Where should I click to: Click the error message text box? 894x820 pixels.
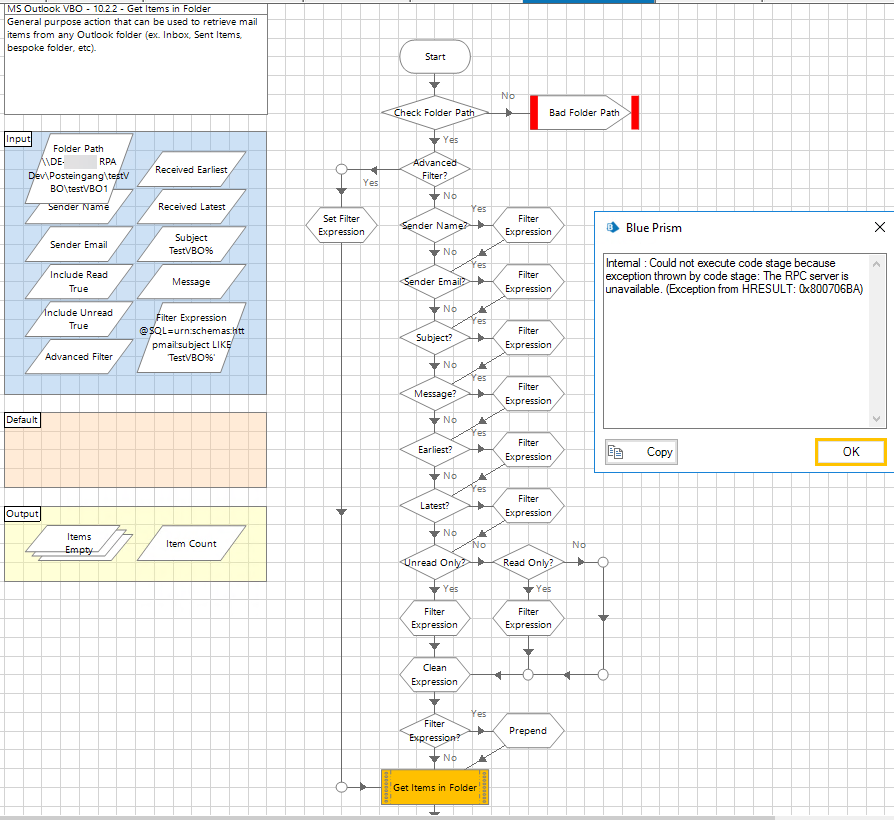(737, 340)
